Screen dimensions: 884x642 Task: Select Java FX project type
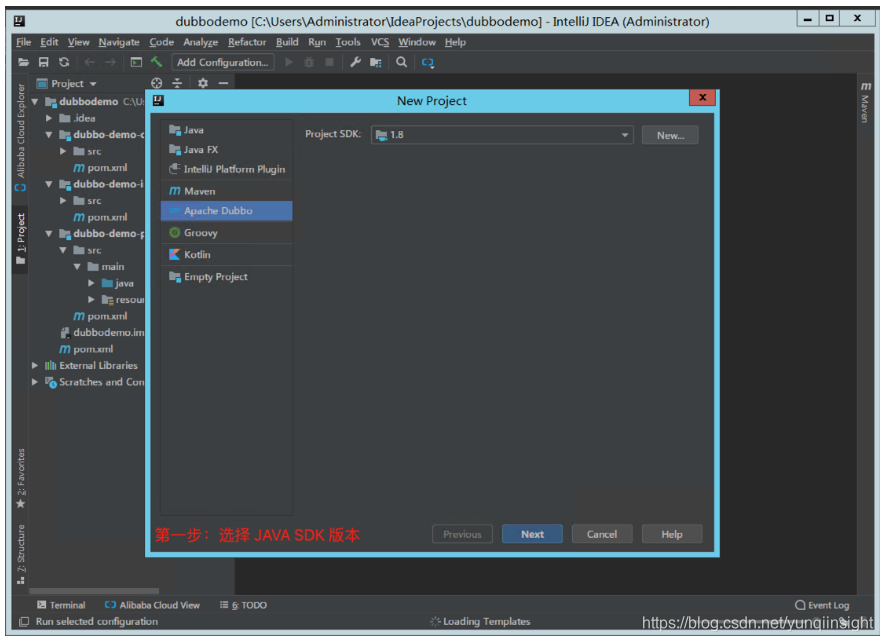pos(227,149)
